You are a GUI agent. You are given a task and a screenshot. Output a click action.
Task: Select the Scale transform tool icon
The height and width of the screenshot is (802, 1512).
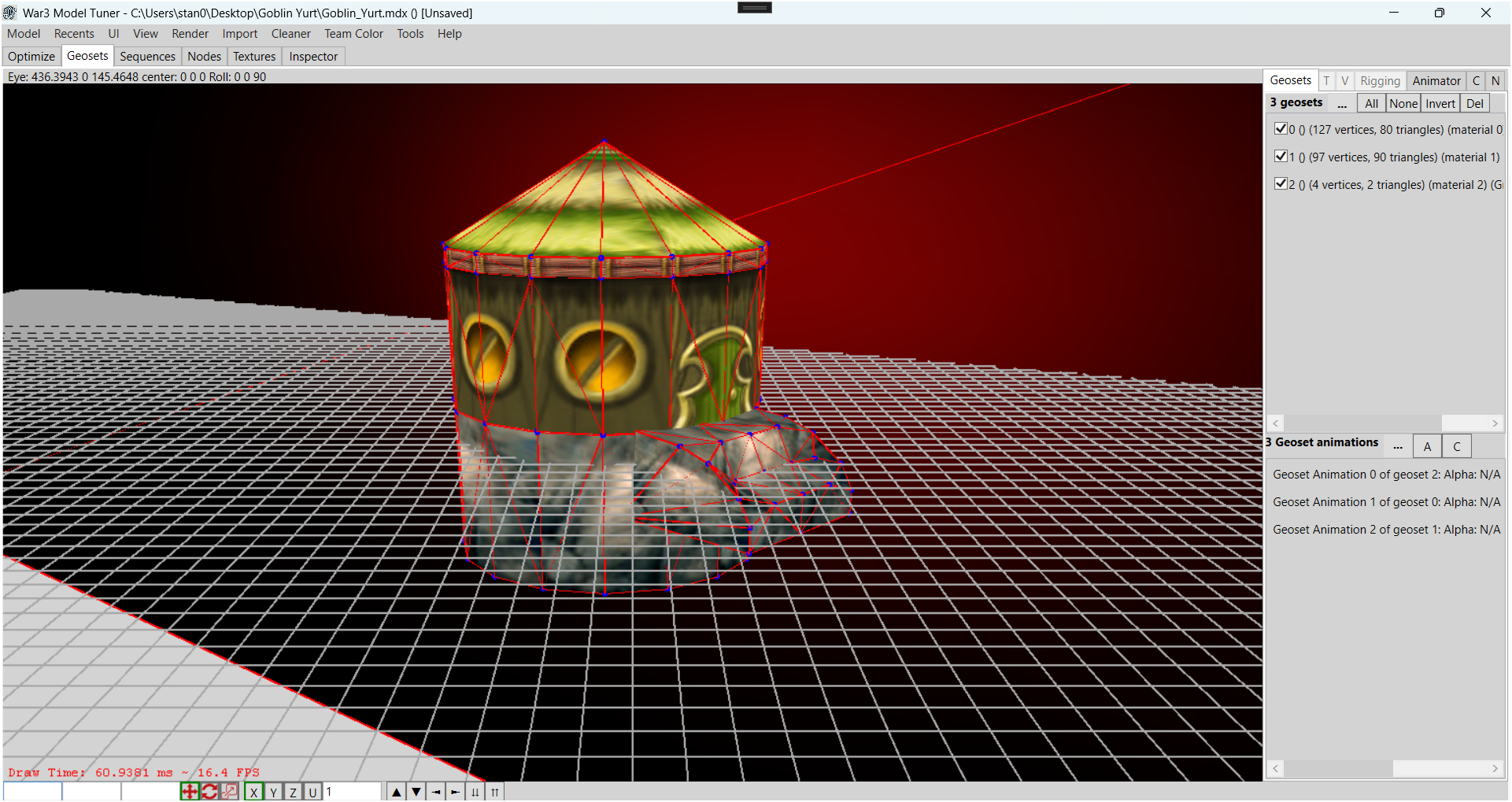pyautogui.click(x=230, y=792)
